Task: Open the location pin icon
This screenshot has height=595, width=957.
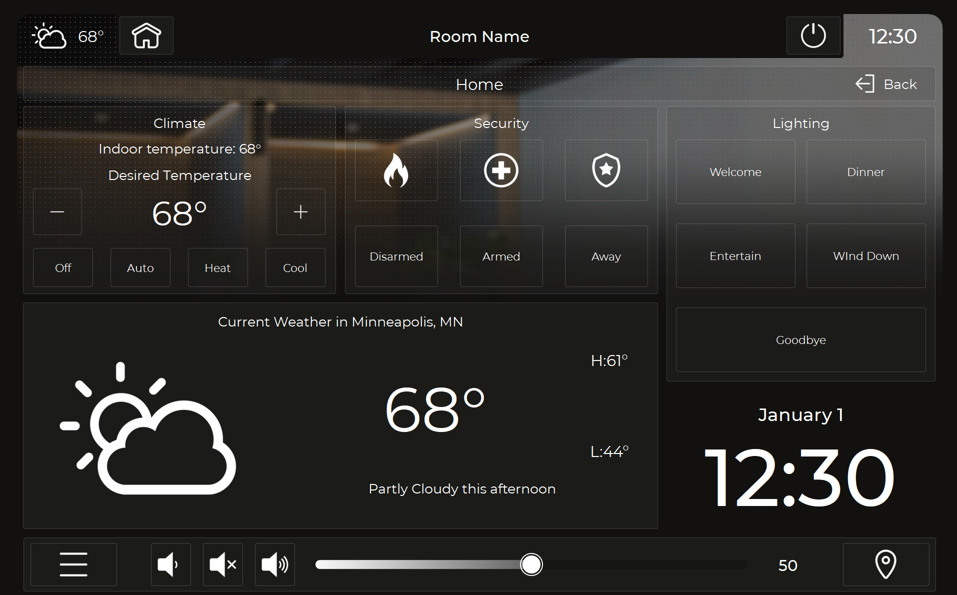Action: pos(886,564)
